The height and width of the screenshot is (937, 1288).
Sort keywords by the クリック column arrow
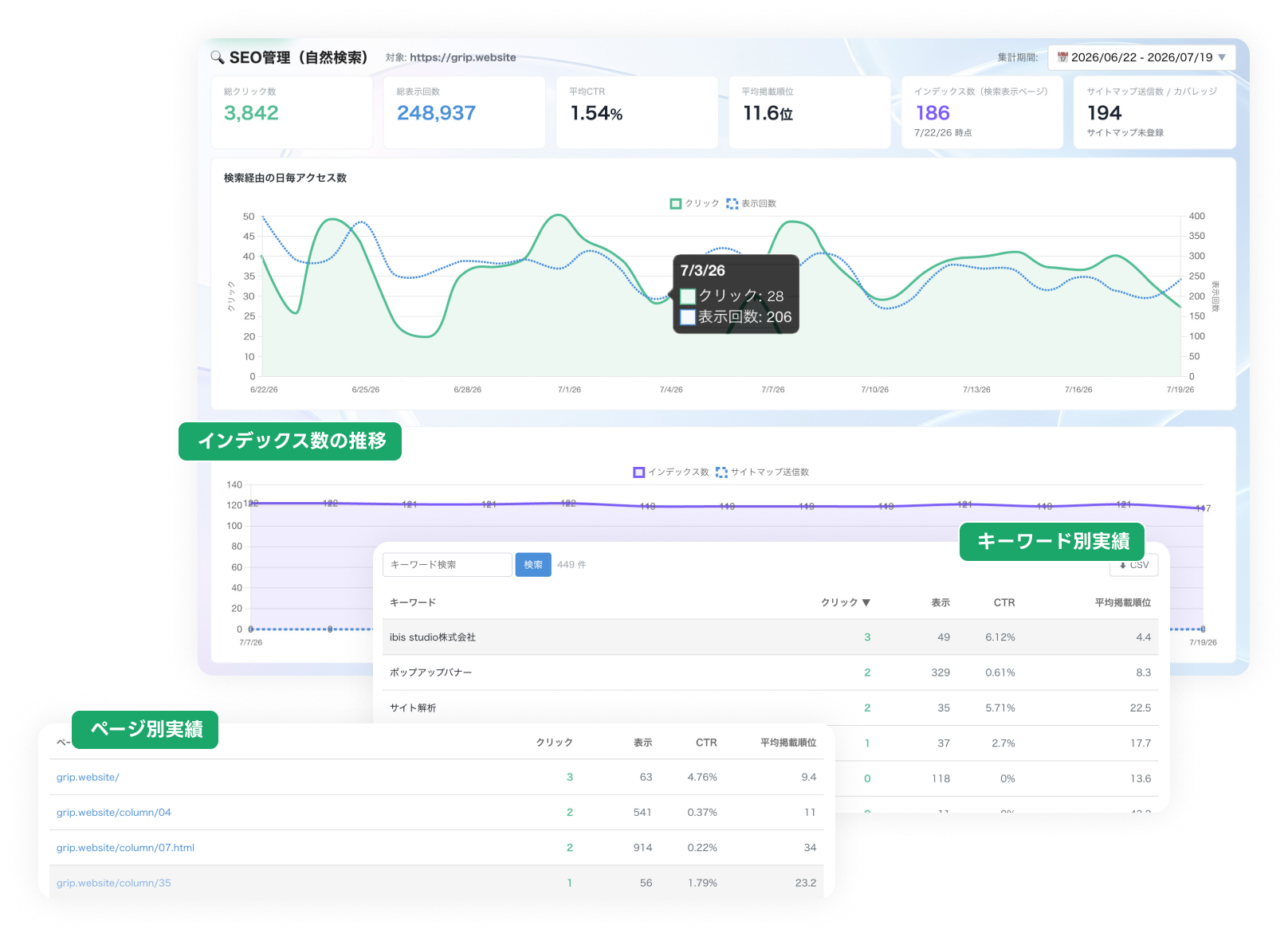[x=866, y=603]
